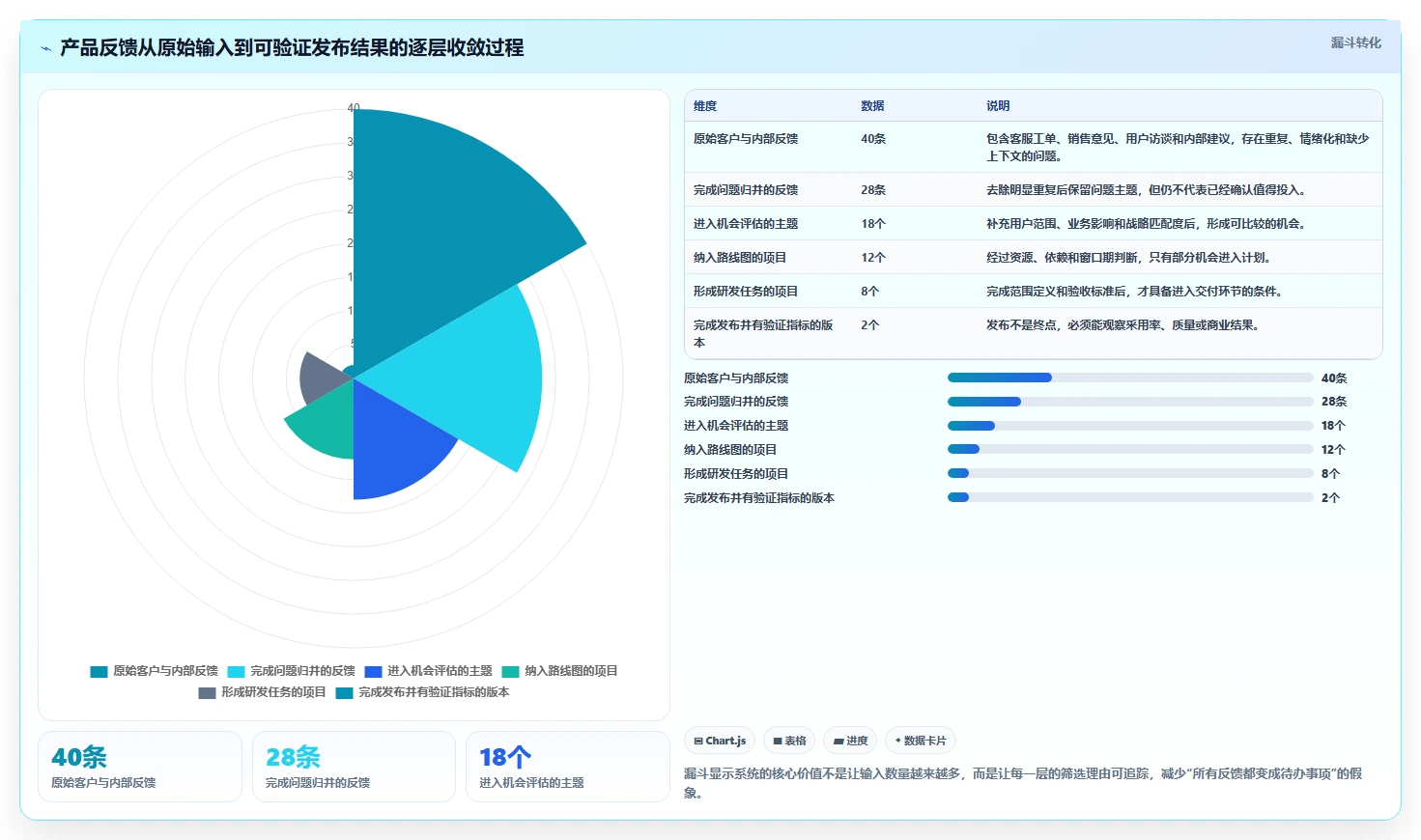Click description starting 经过资源、依赖
The height and width of the screenshot is (840, 1421).
pos(1130,258)
